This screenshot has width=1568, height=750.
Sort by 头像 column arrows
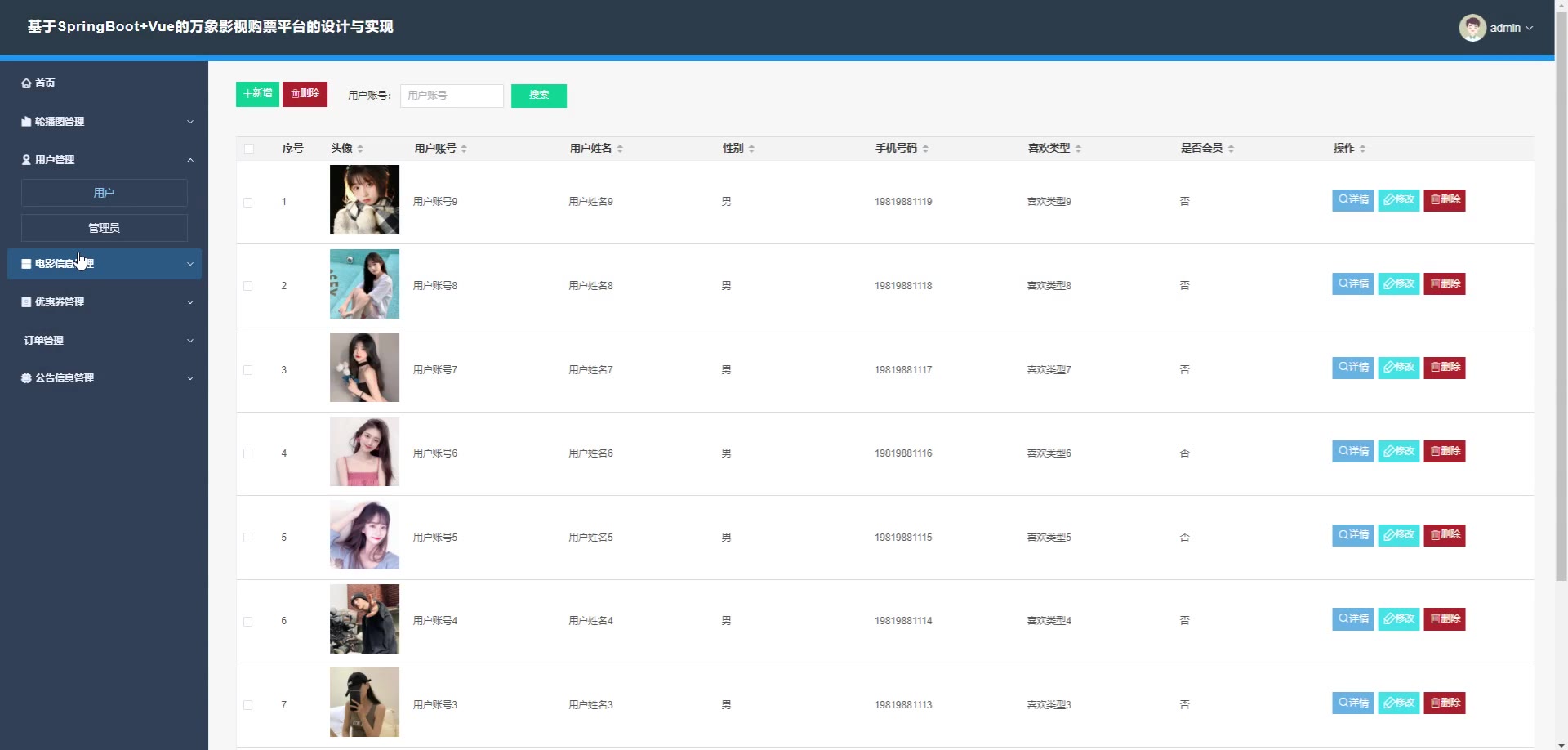[x=360, y=149]
